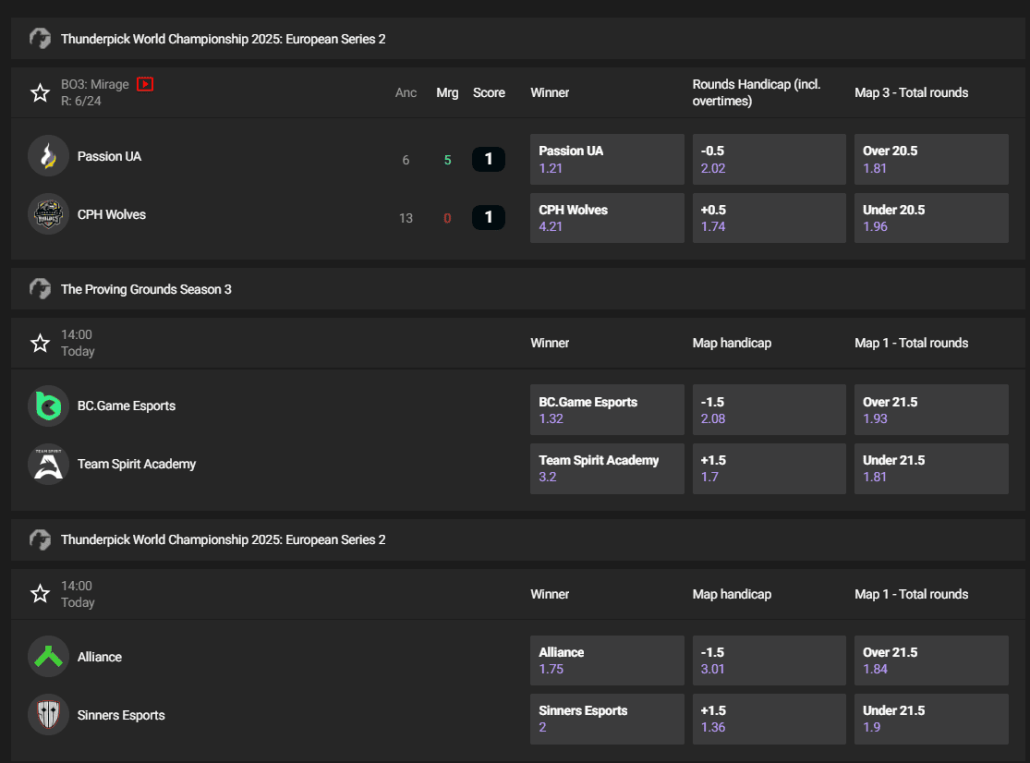Click the Passion UA team logo
Viewport: 1030px width, 763px height.
tap(49, 156)
